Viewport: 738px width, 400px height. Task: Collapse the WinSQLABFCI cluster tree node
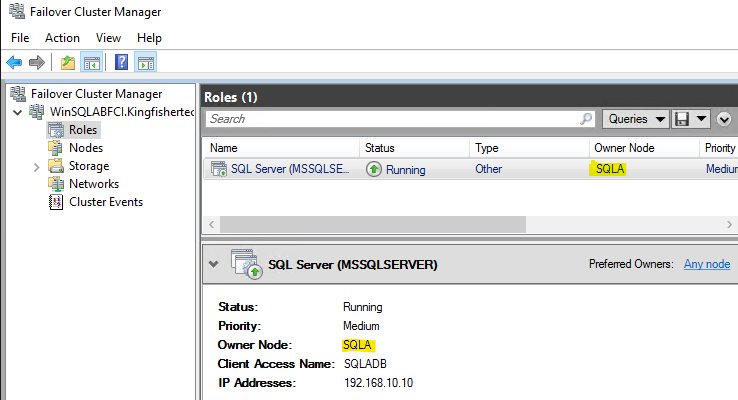click(x=18, y=112)
